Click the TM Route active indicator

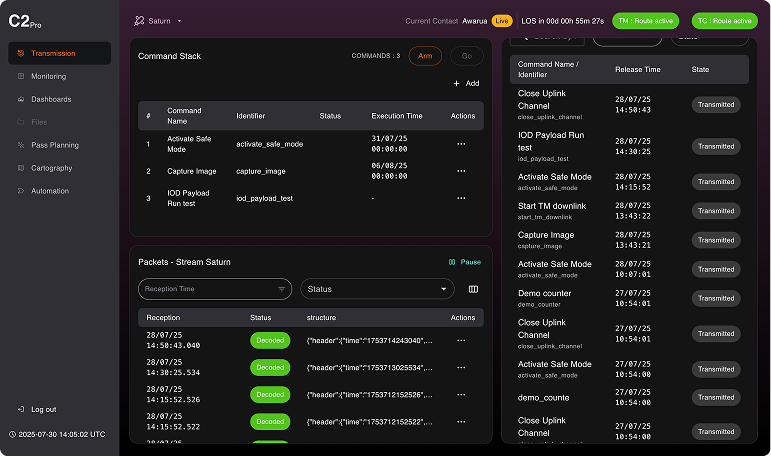pyautogui.click(x=645, y=21)
